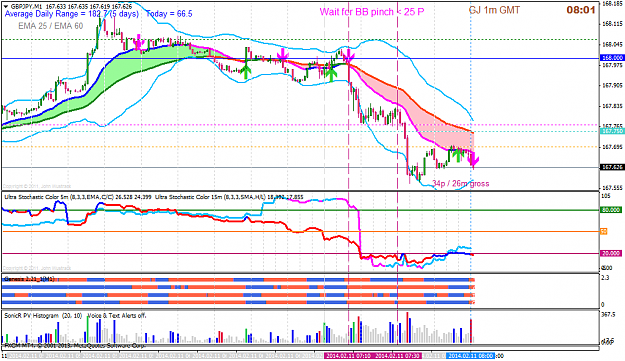The width and height of the screenshot is (625, 361).
Task: Click the Today = 66.5 label
Action: [x=169, y=14]
